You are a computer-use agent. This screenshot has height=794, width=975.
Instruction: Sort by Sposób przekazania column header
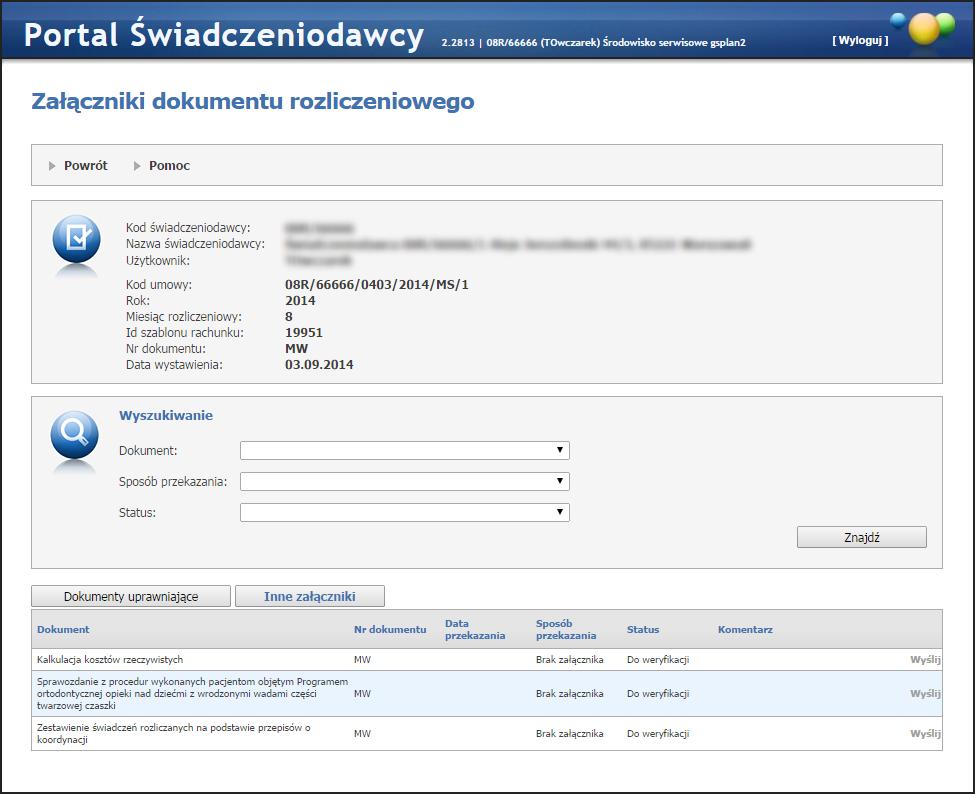[x=566, y=629]
